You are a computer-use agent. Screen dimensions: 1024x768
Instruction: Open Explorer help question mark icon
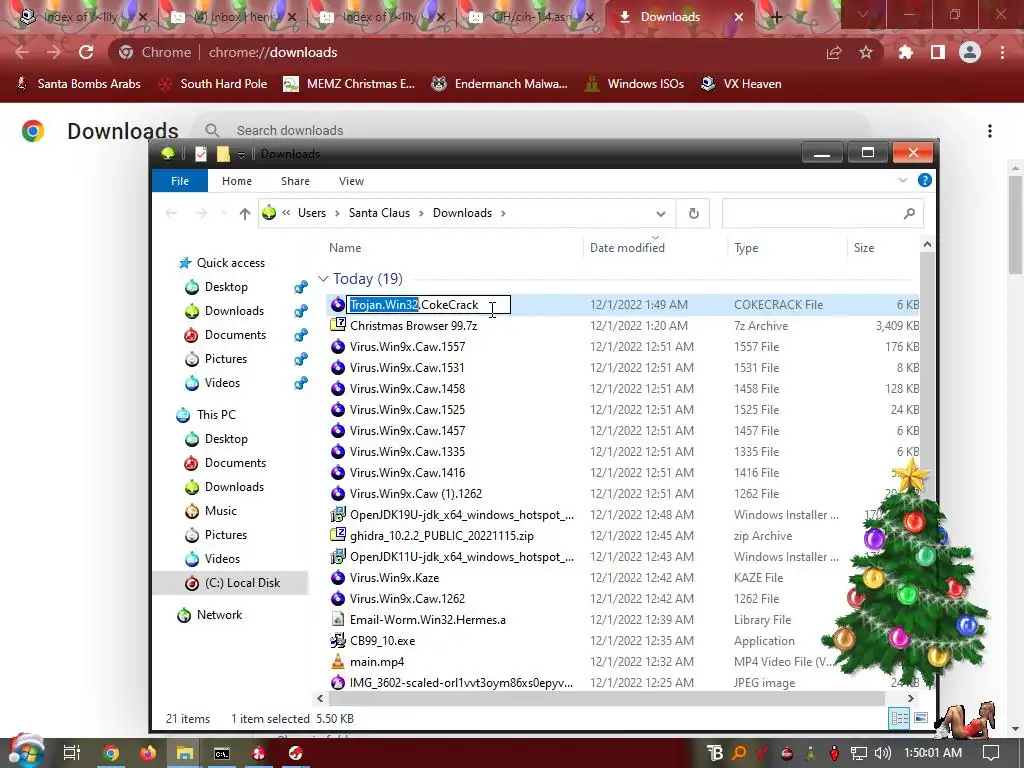pyautogui.click(x=925, y=180)
